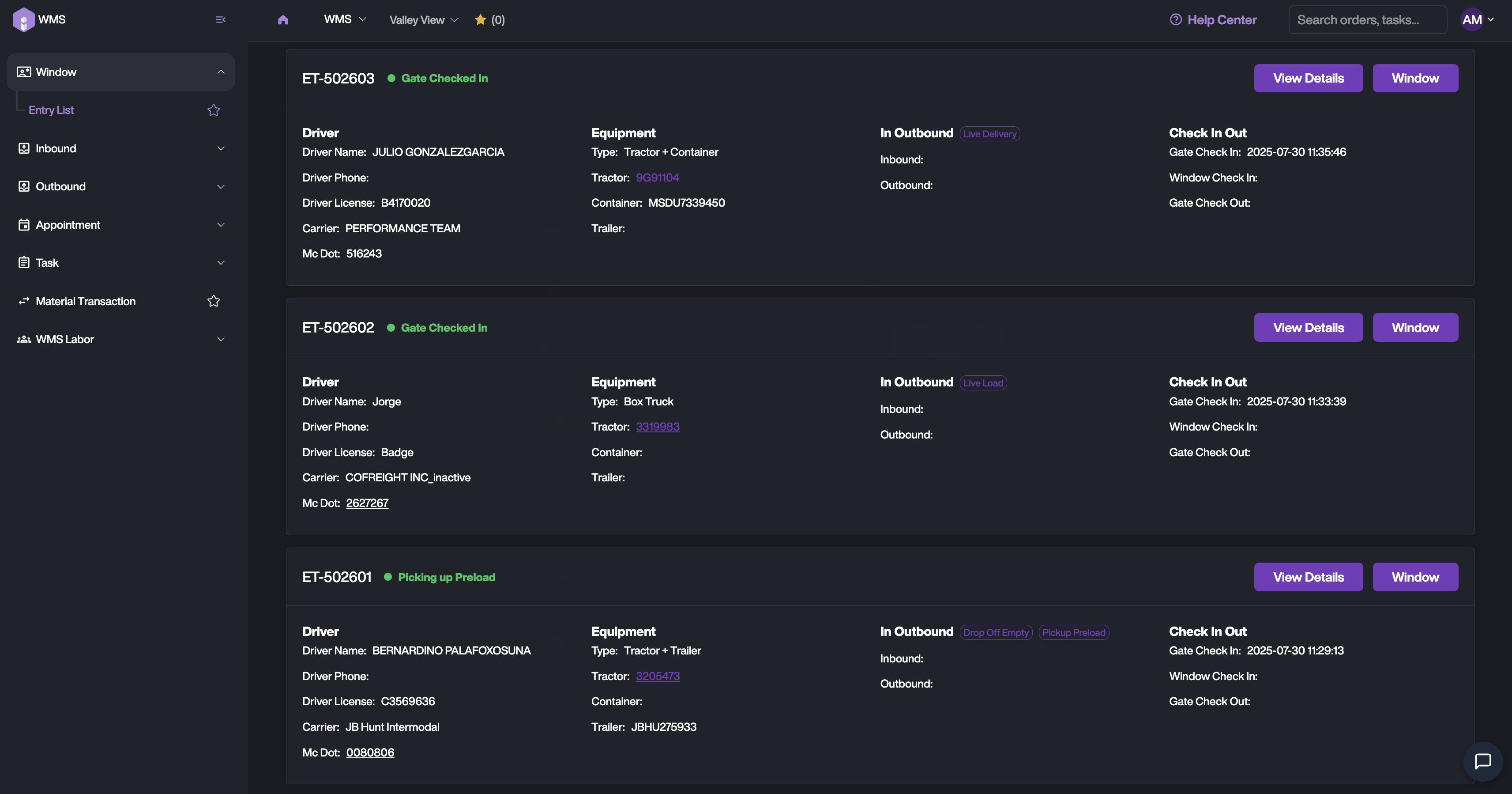Click the WMS logo icon
The width and height of the screenshot is (1512, 794).
[23, 19]
